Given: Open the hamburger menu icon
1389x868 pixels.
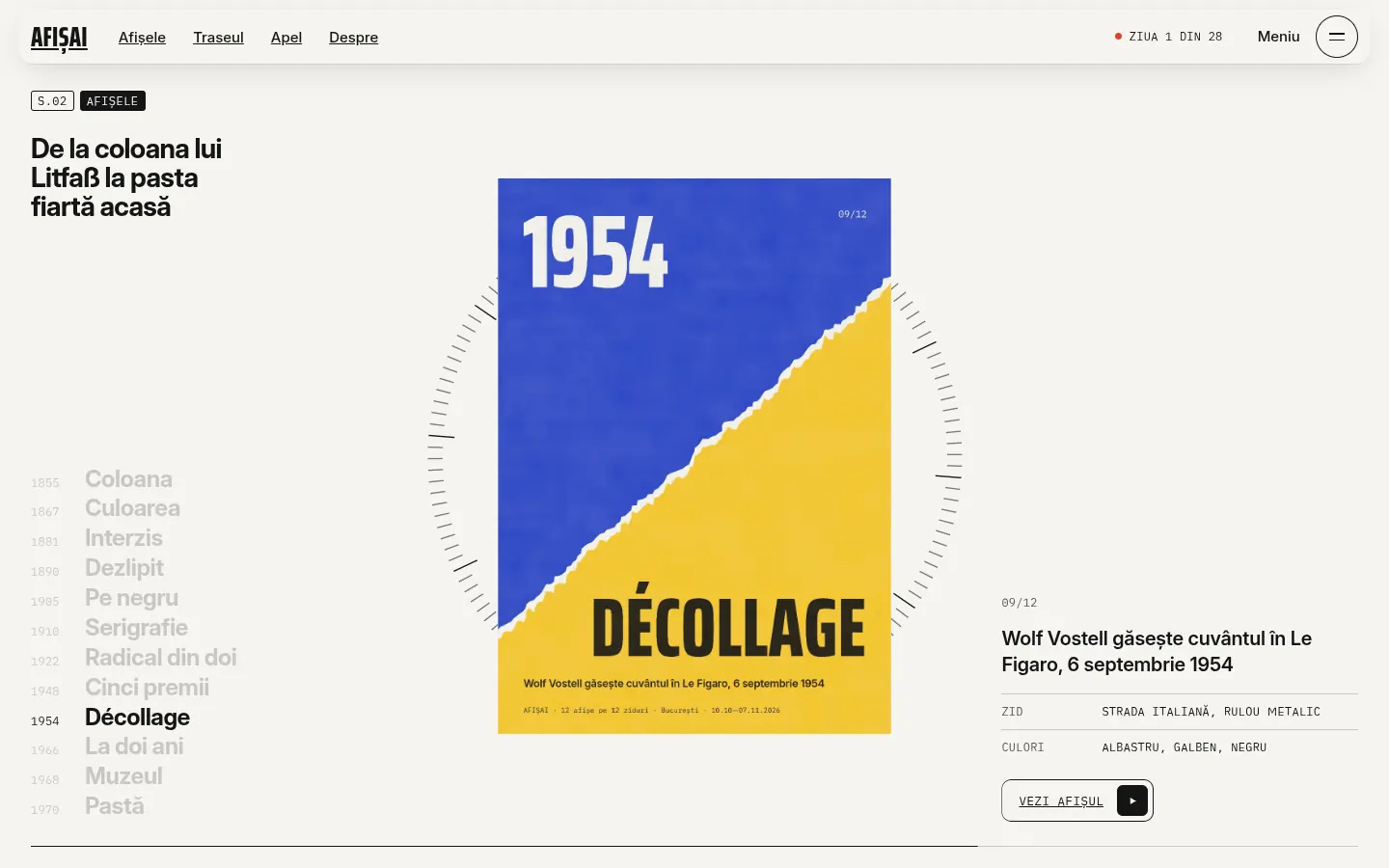Looking at the screenshot, I should [x=1337, y=37].
